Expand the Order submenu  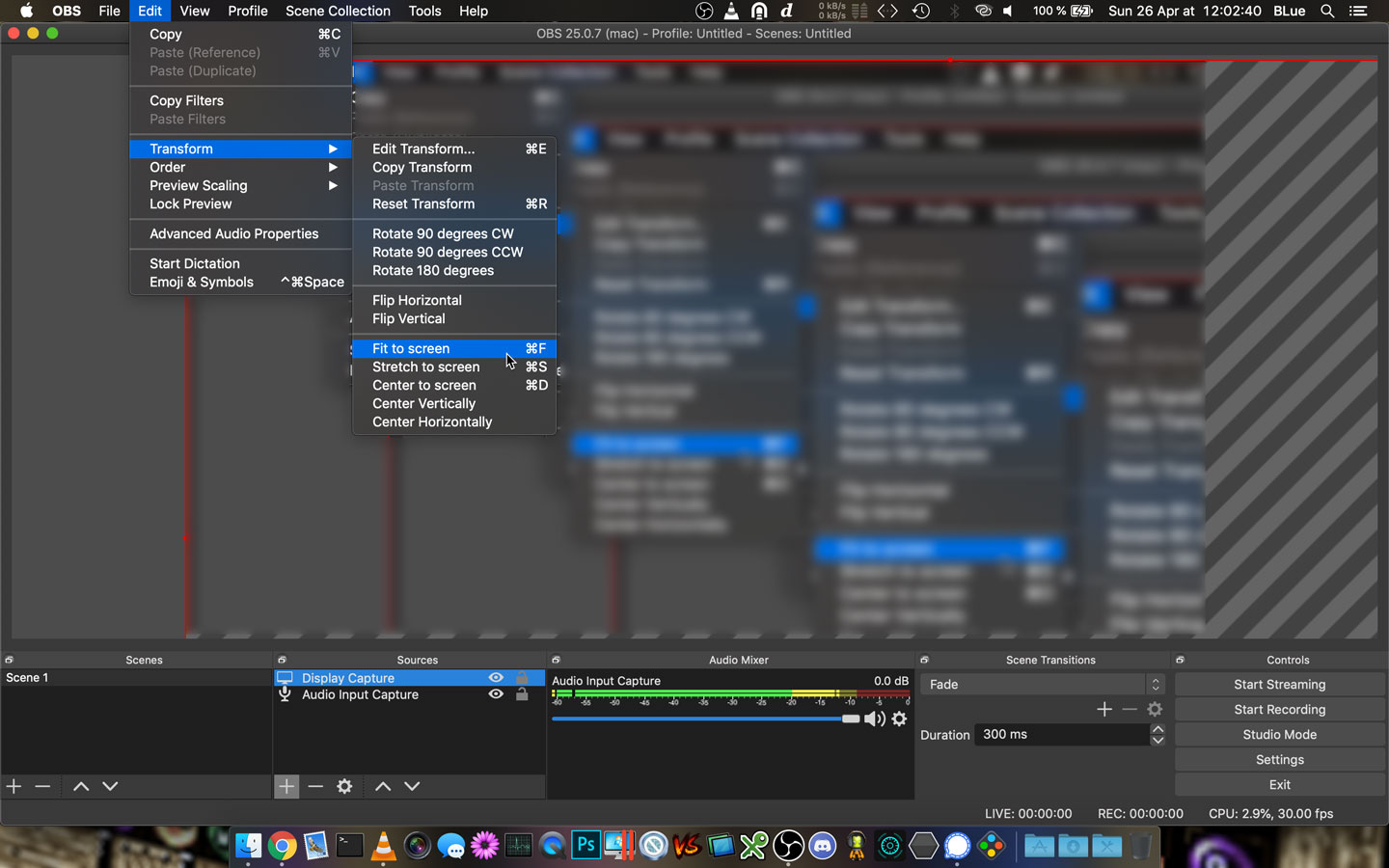[241, 167]
